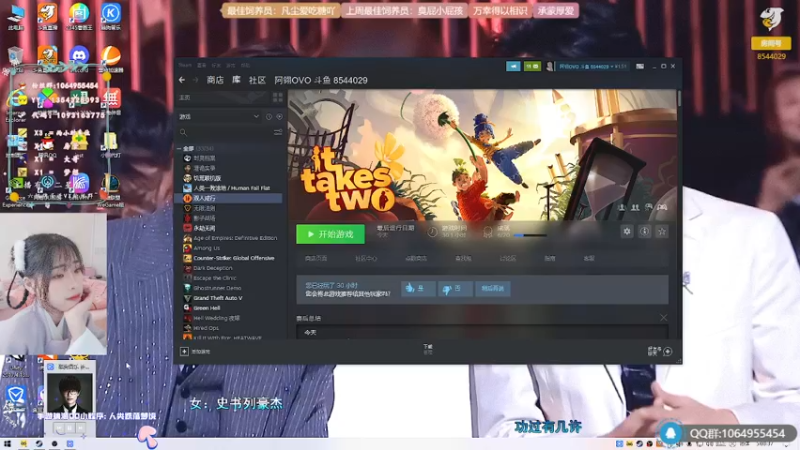Viewport: 800px width, 450px height.
Task: Select Green Hell in games list
Action: pyautogui.click(x=207, y=308)
